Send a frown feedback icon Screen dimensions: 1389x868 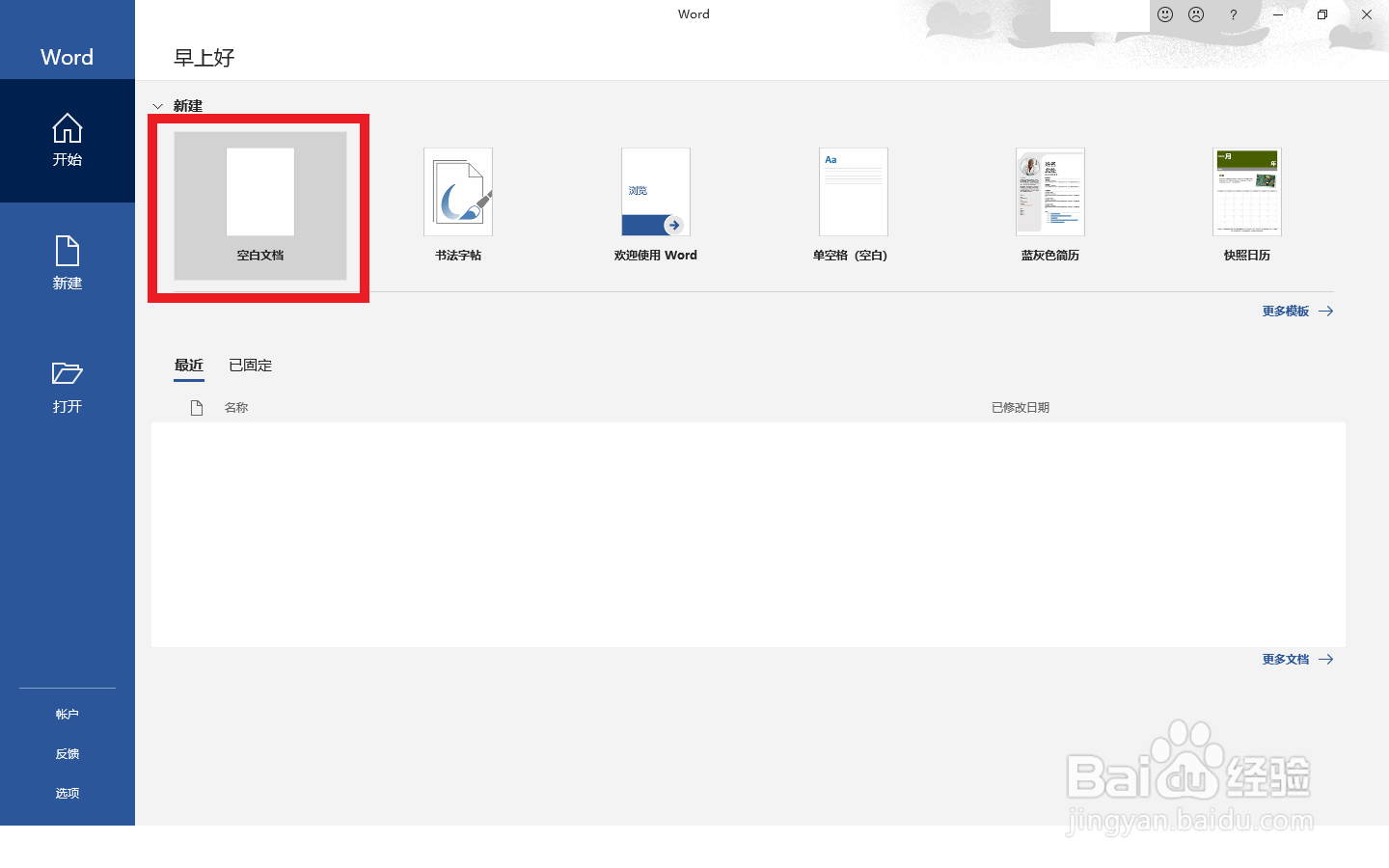tap(1196, 14)
